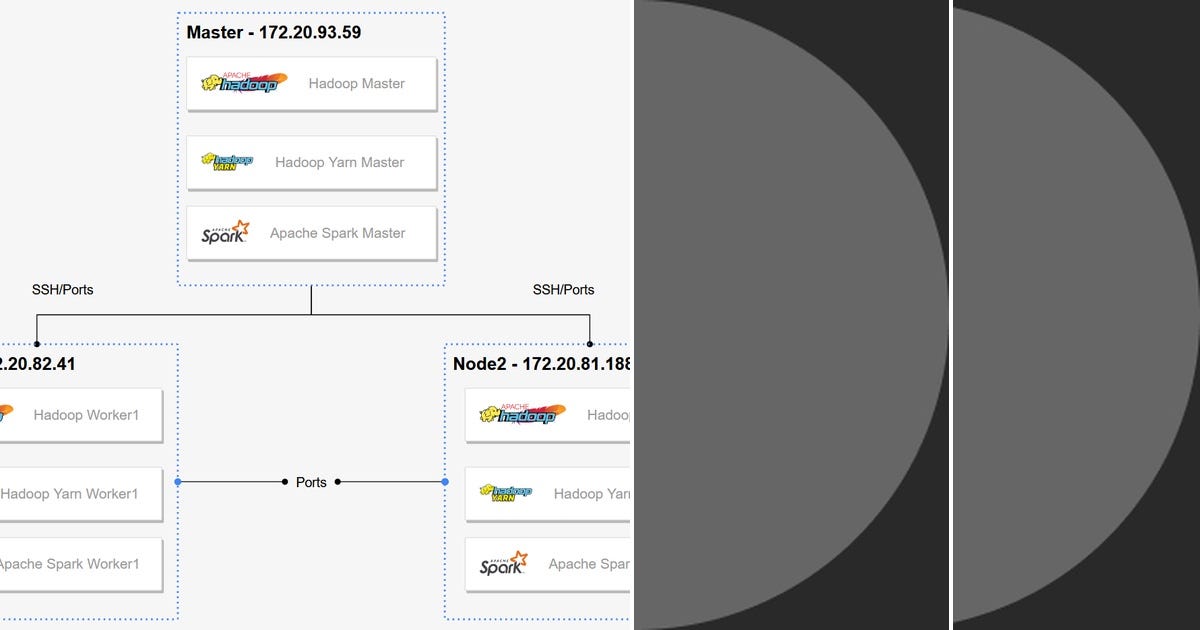
Task: Click the Spark icon for Apache Spark worker on Node2
Action: (x=501, y=563)
